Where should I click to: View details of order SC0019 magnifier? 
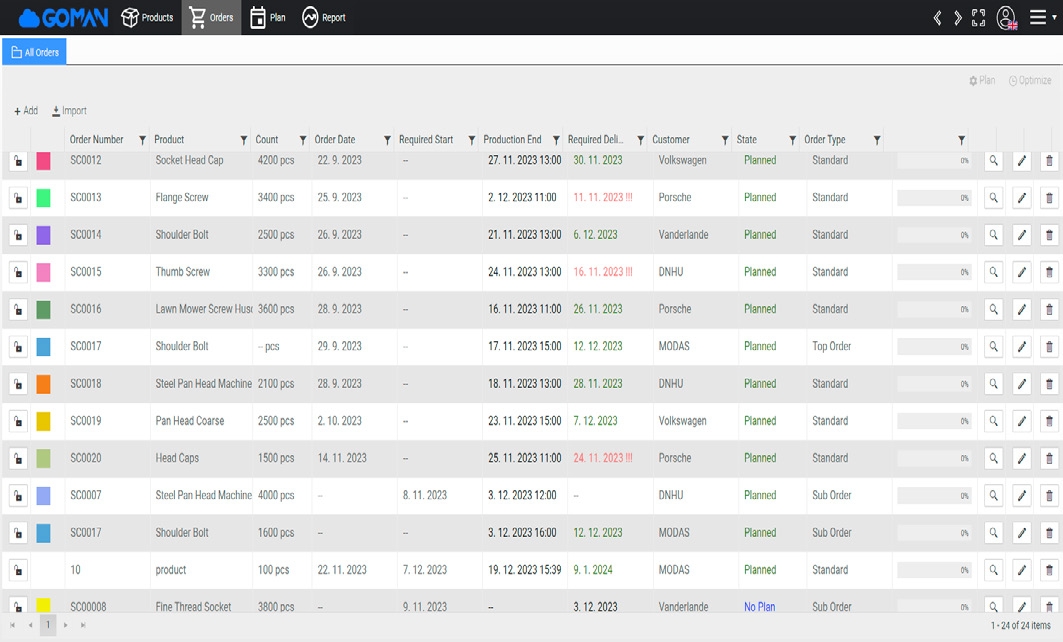coord(993,422)
